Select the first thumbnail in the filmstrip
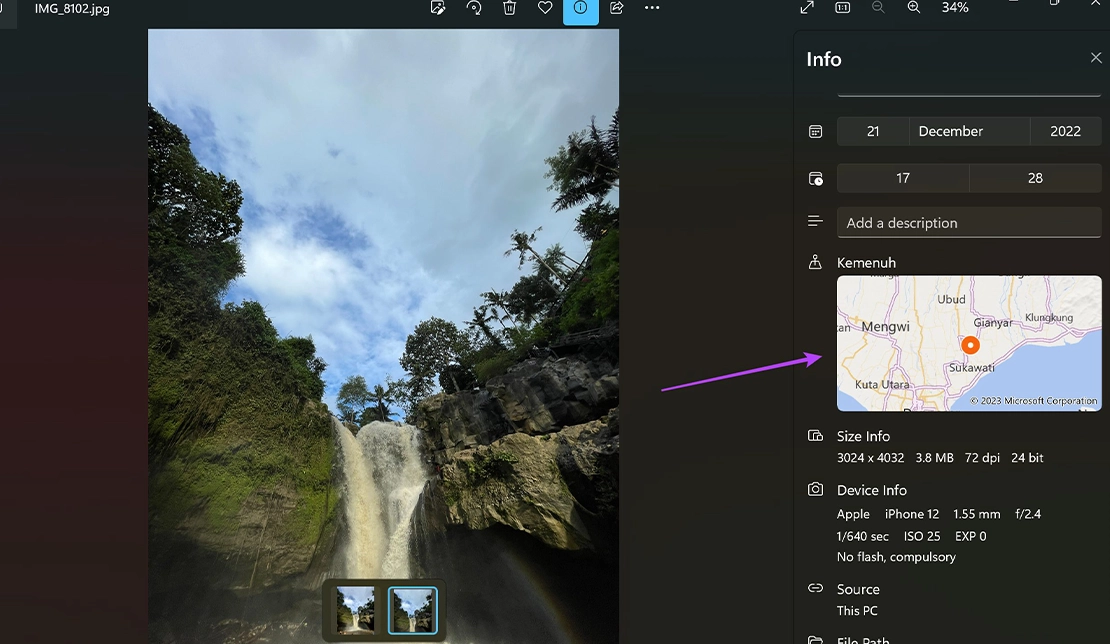Viewport: 1110px width, 644px height. click(356, 609)
